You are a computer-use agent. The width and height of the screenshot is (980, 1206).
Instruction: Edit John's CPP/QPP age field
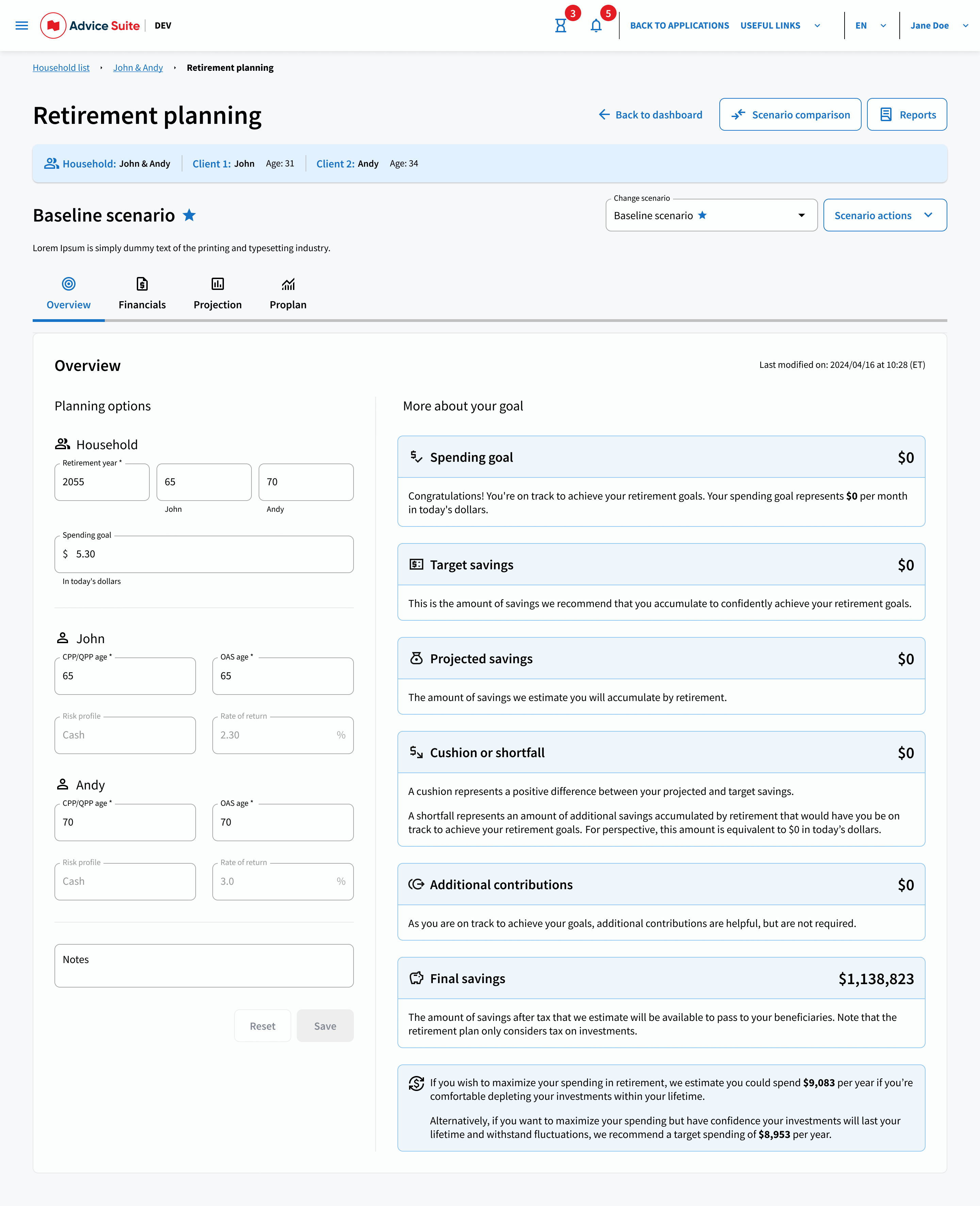point(125,676)
